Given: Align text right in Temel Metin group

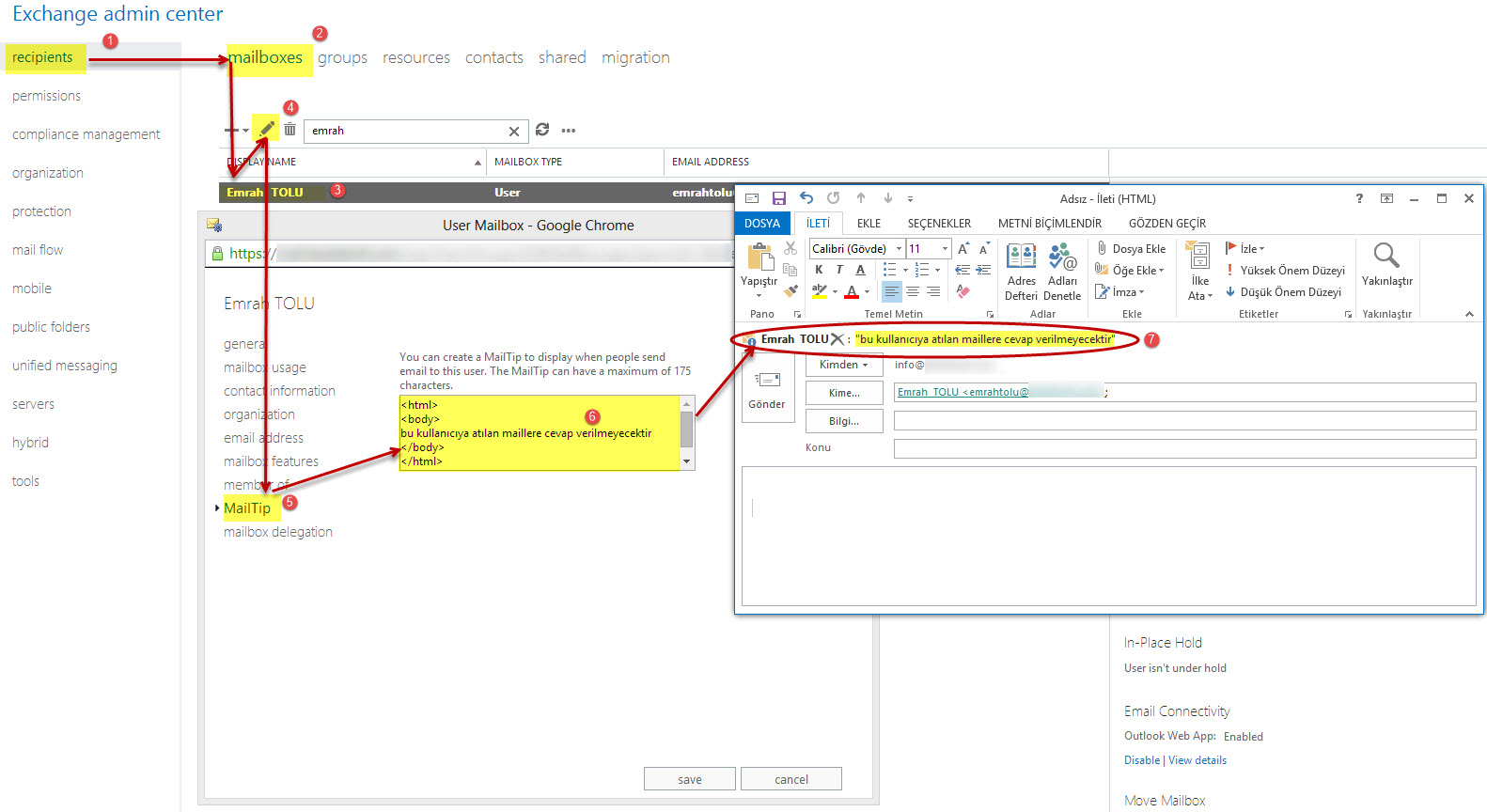Looking at the screenshot, I should coord(933,292).
